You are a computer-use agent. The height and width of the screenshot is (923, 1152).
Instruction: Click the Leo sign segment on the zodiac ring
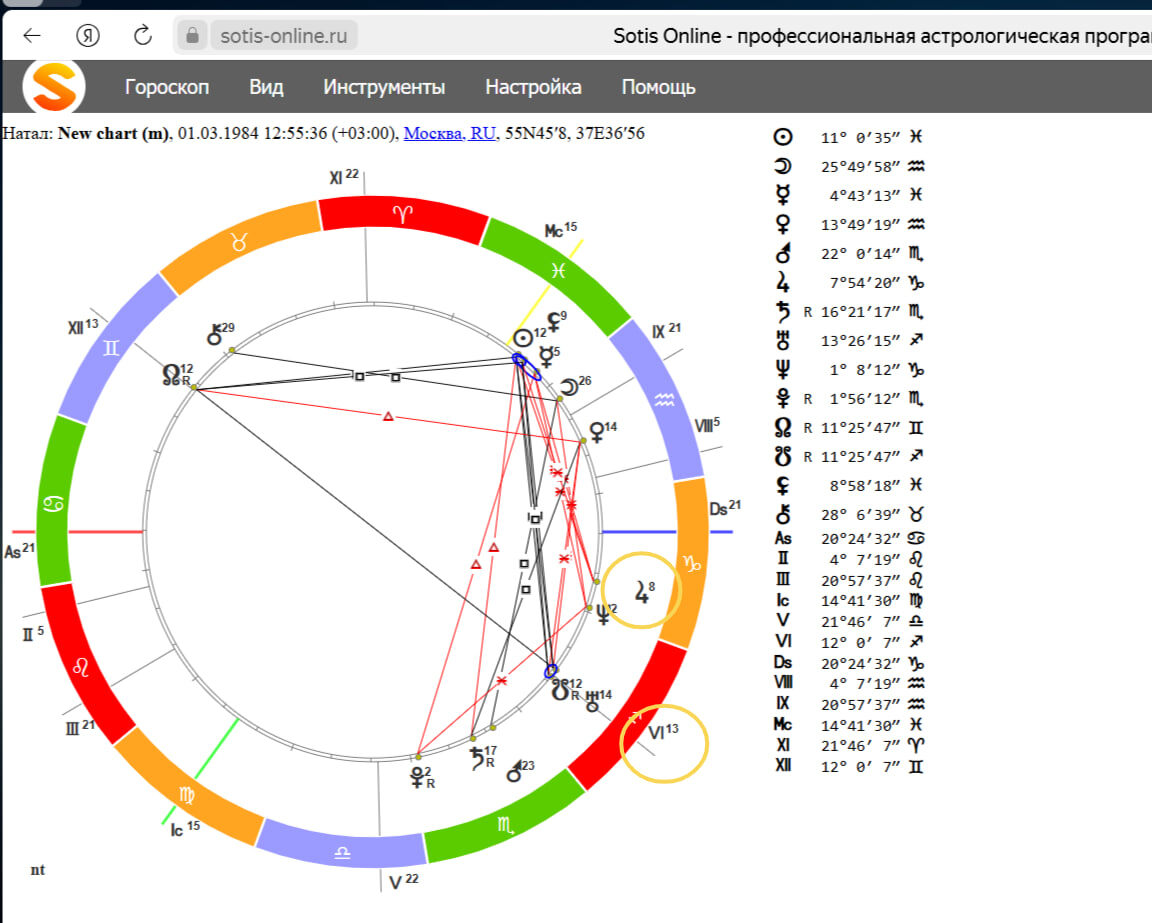(x=81, y=668)
